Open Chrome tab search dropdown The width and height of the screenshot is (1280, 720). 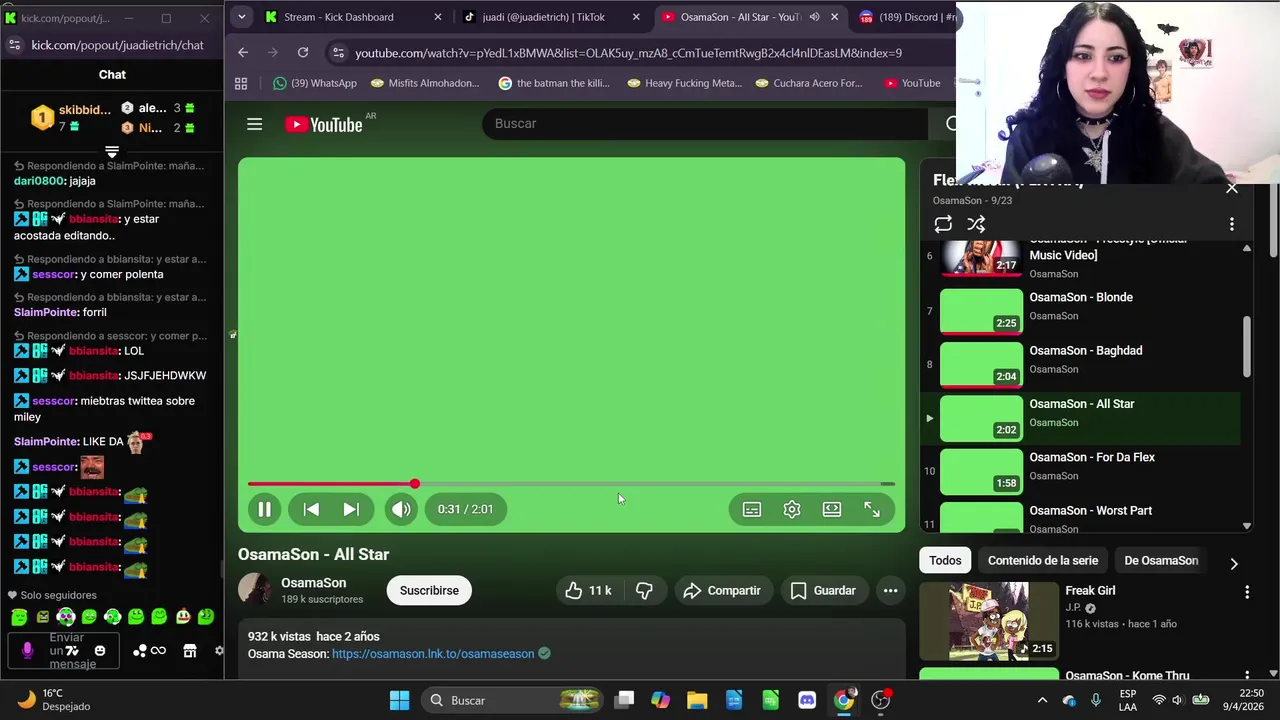[241, 17]
